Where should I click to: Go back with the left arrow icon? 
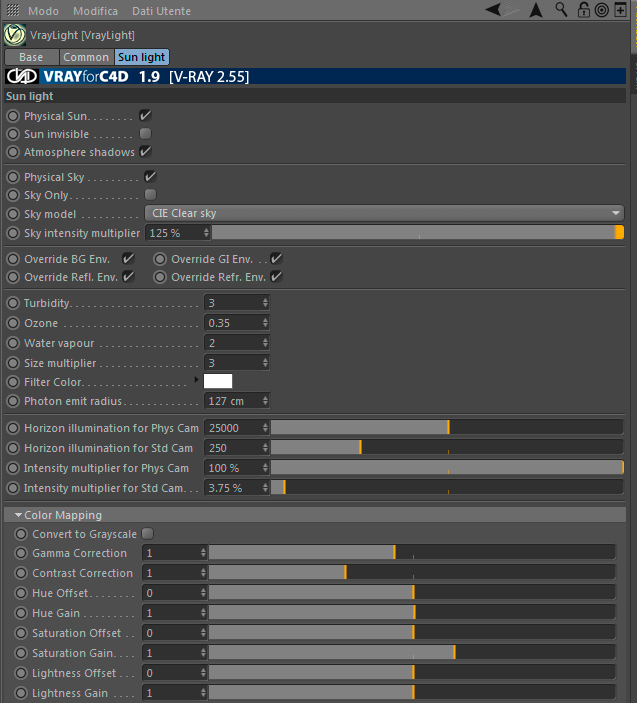coord(494,9)
